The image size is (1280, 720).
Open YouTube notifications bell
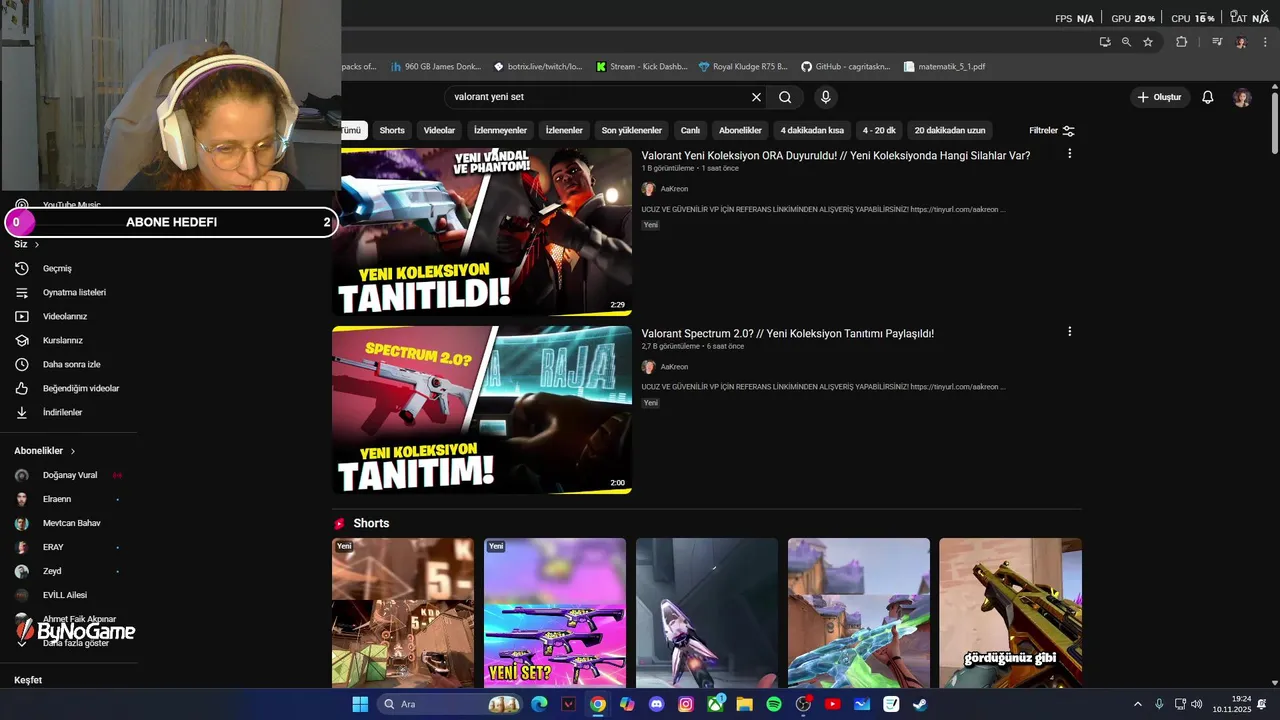[1207, 97]
